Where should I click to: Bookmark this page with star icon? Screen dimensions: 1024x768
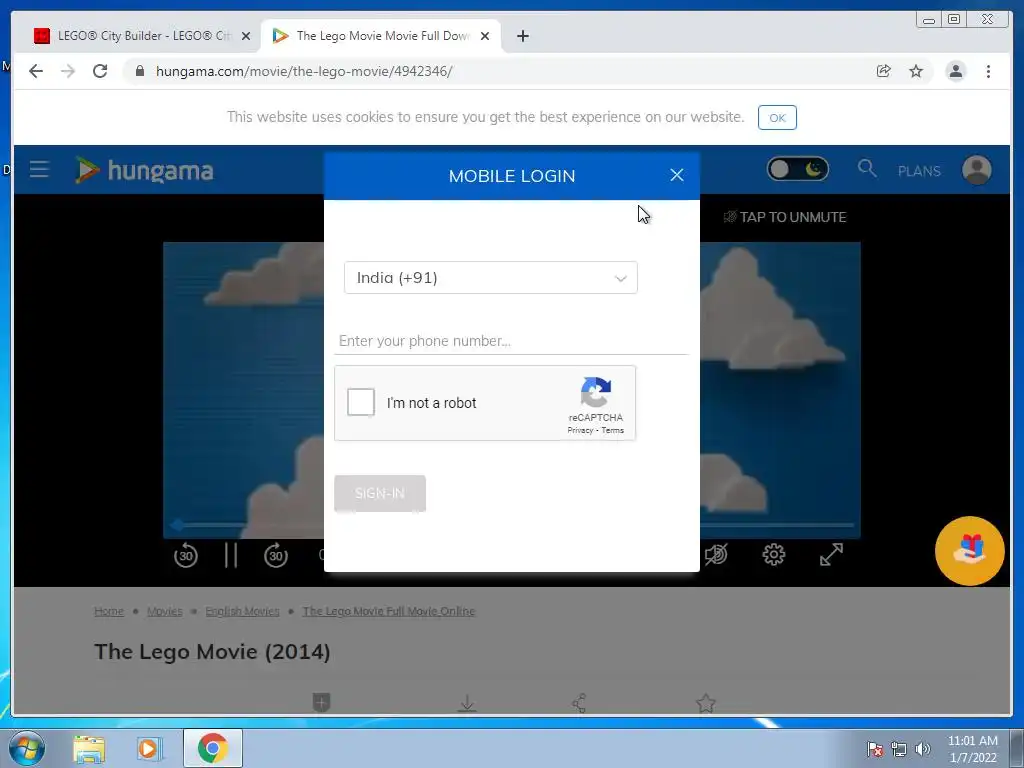[x=916, y=71]
